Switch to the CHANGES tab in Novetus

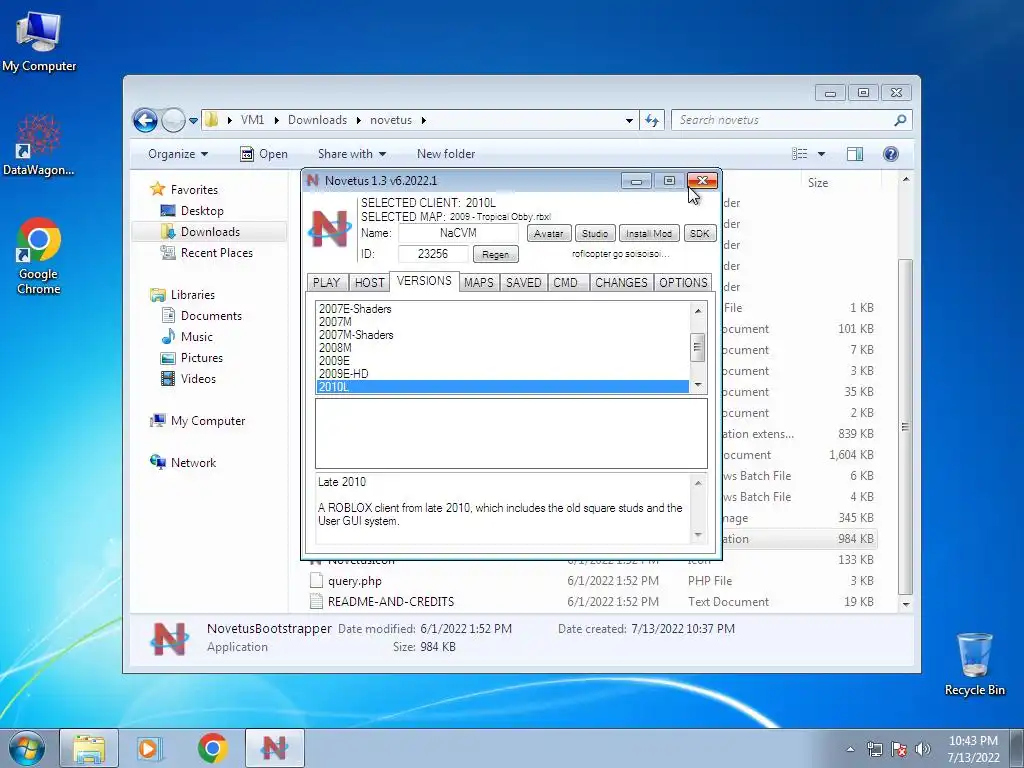click(621, 283)
